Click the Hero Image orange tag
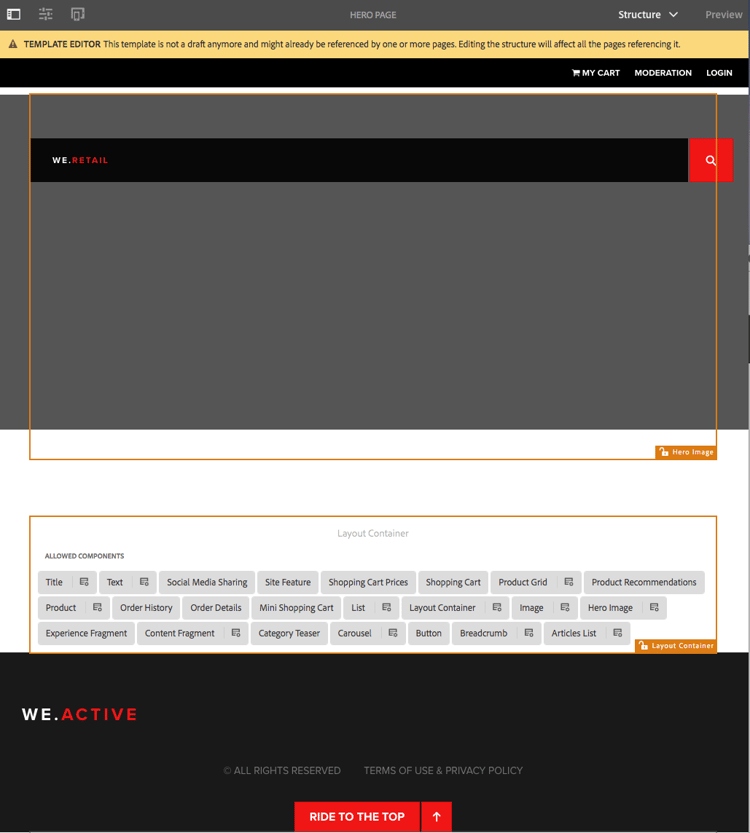The image size is (750, 833). coord(686,452)
